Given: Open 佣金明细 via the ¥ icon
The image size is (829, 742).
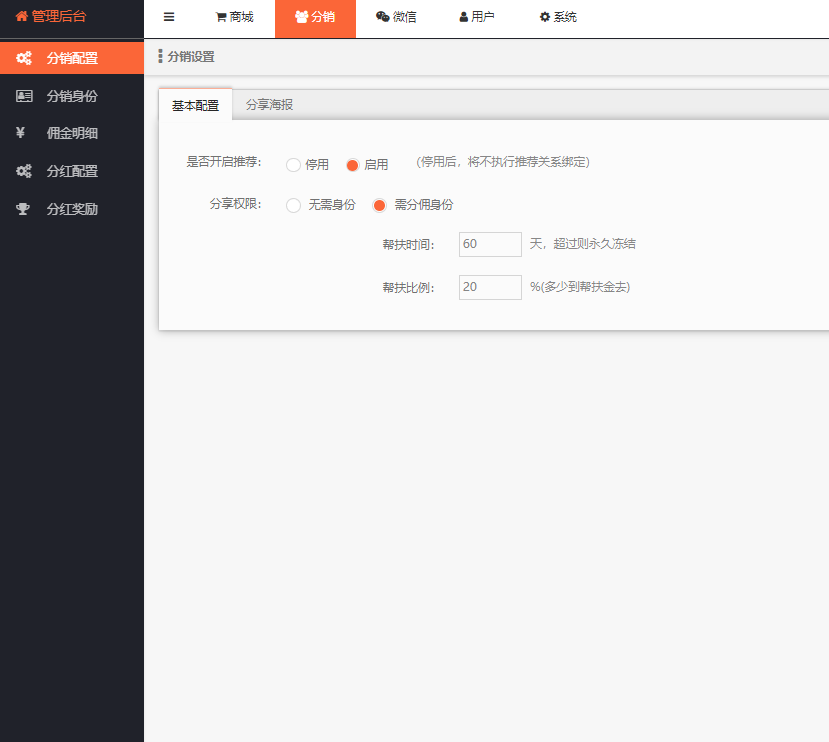Looking at the screenshot, I should point(25,133).
